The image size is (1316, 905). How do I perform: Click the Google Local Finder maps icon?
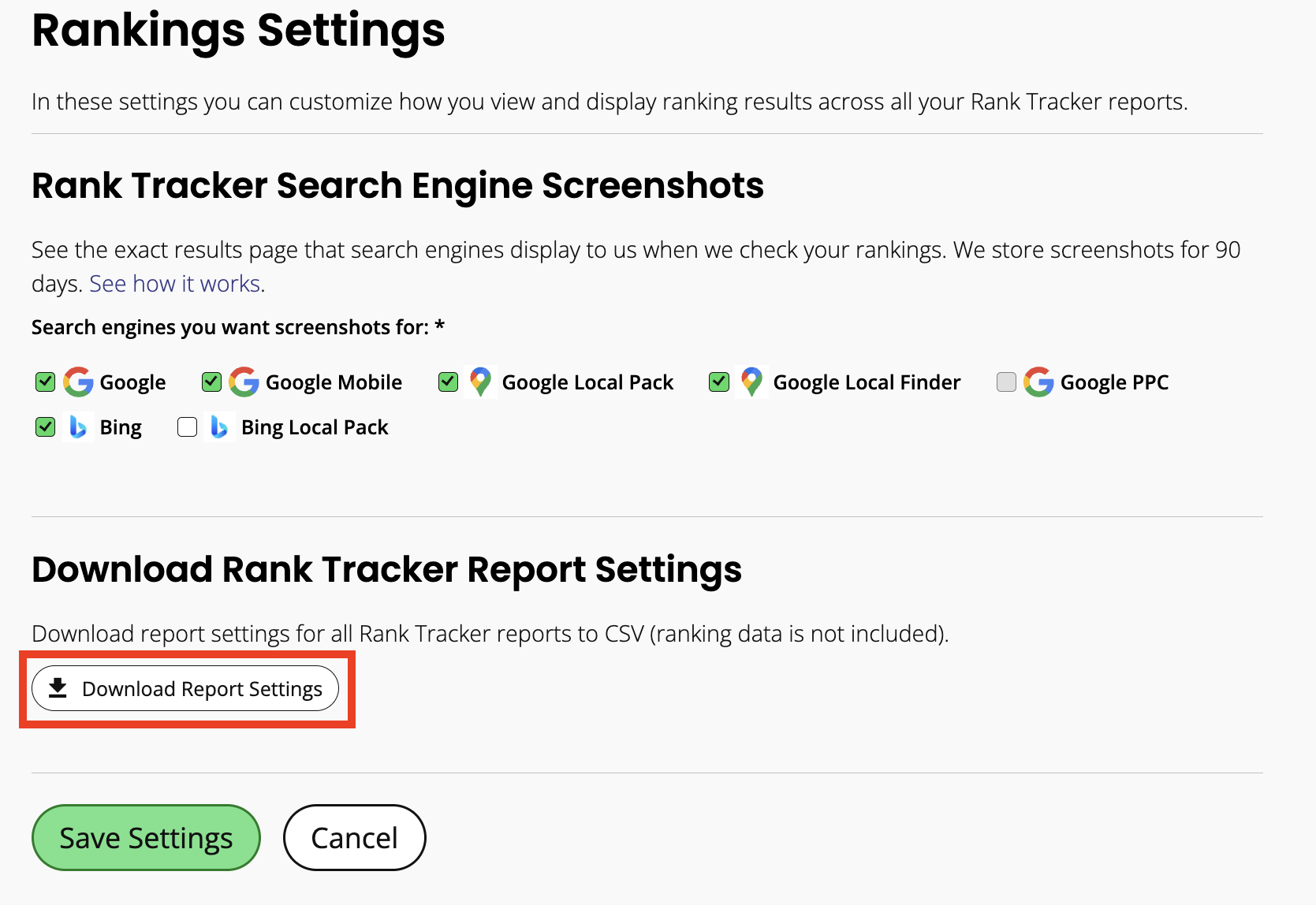(x=751, y=382)
